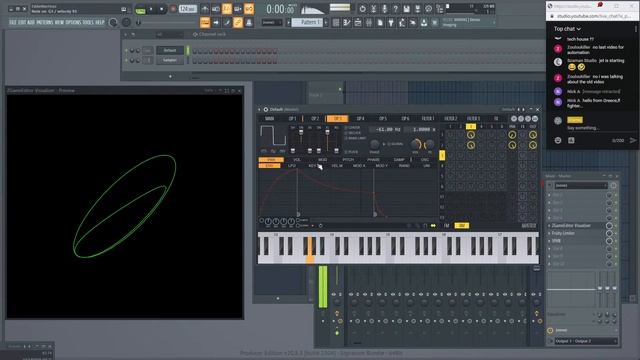
Task: Click the save project floppy icon
Action: pyautogui.click(x=407, y=9)
